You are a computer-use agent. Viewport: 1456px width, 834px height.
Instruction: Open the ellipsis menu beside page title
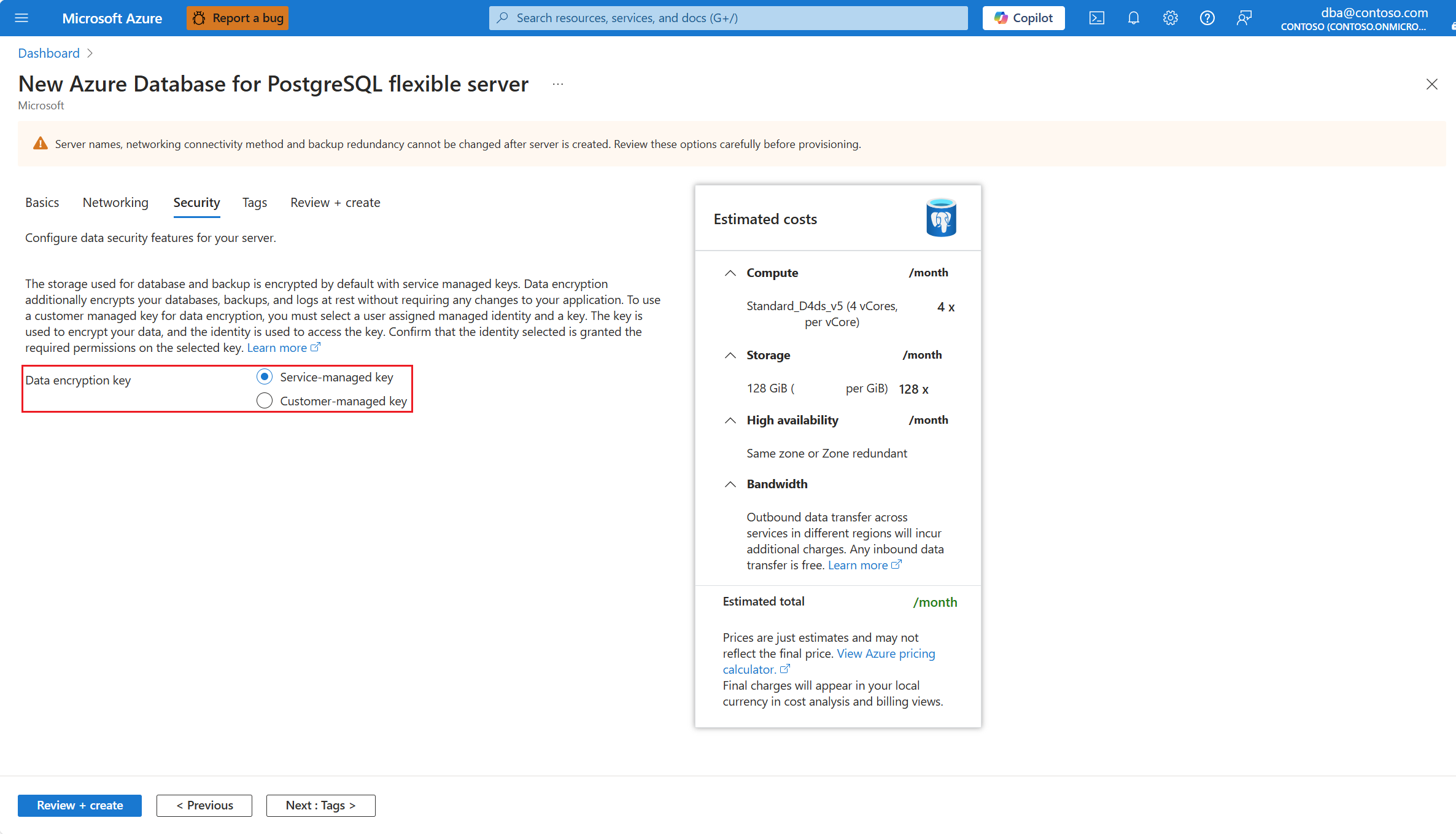click(x=557, y=84)
